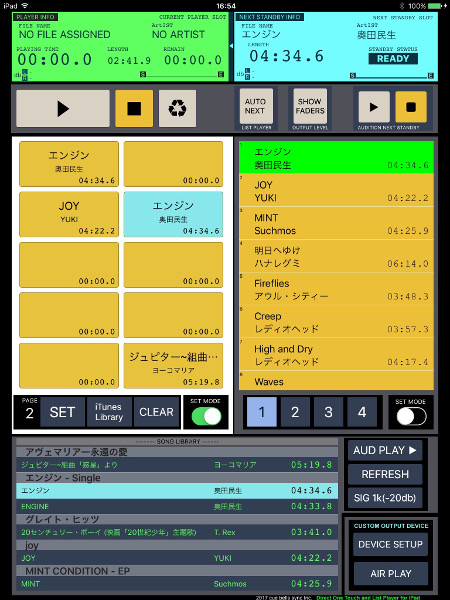Select AIR PLAY output

pyautogui.click(x=390, y=574)
